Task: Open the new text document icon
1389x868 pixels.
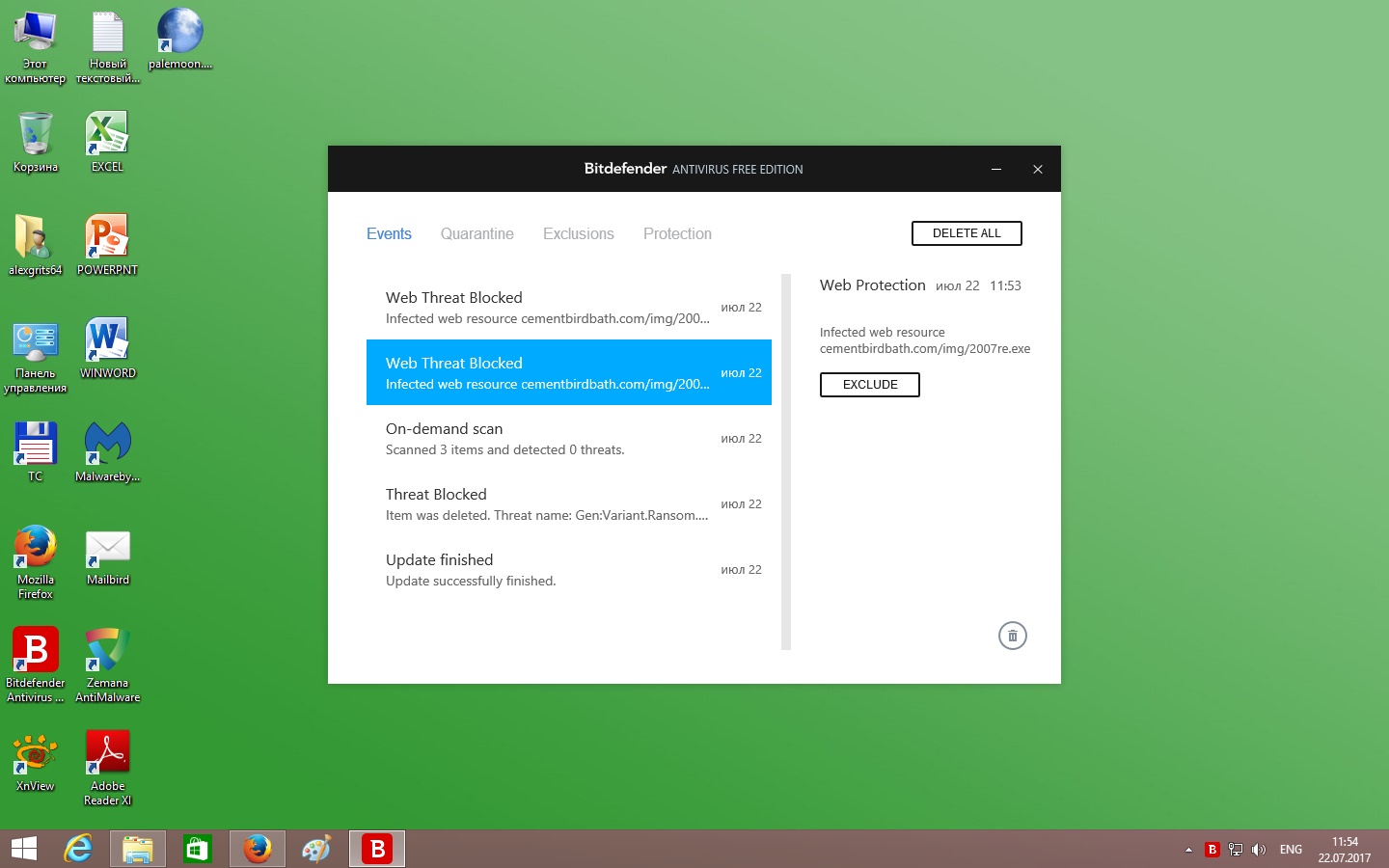Action: click(107, 48)
